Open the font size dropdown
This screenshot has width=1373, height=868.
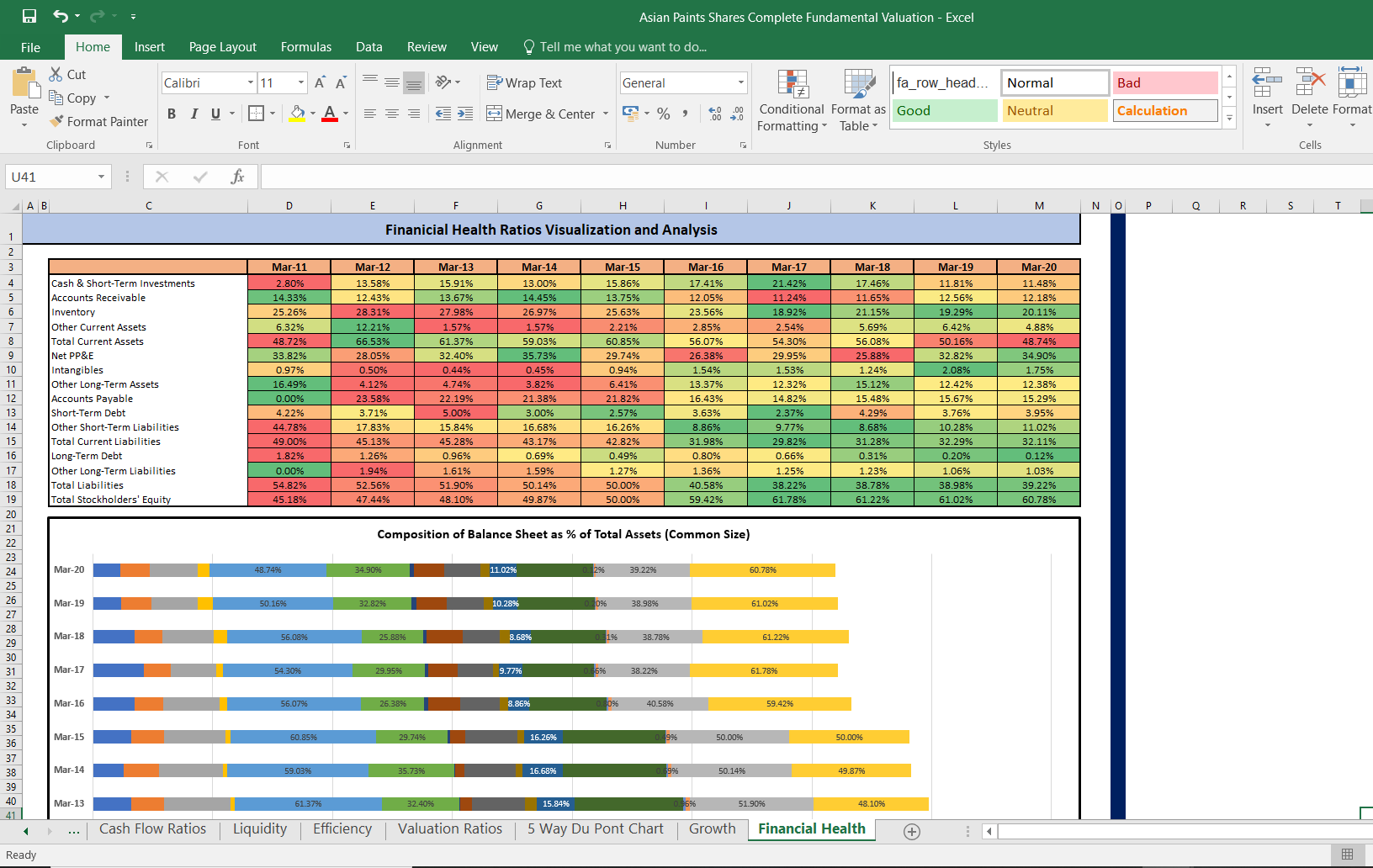point(301,82)
